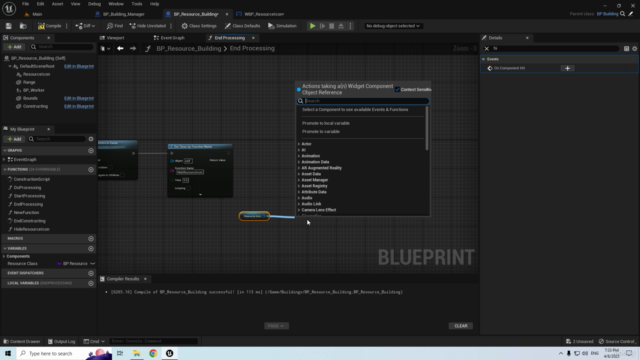Expand Camera Lens Effect category
Screen dimensions: 640x360
click(299, 210)
